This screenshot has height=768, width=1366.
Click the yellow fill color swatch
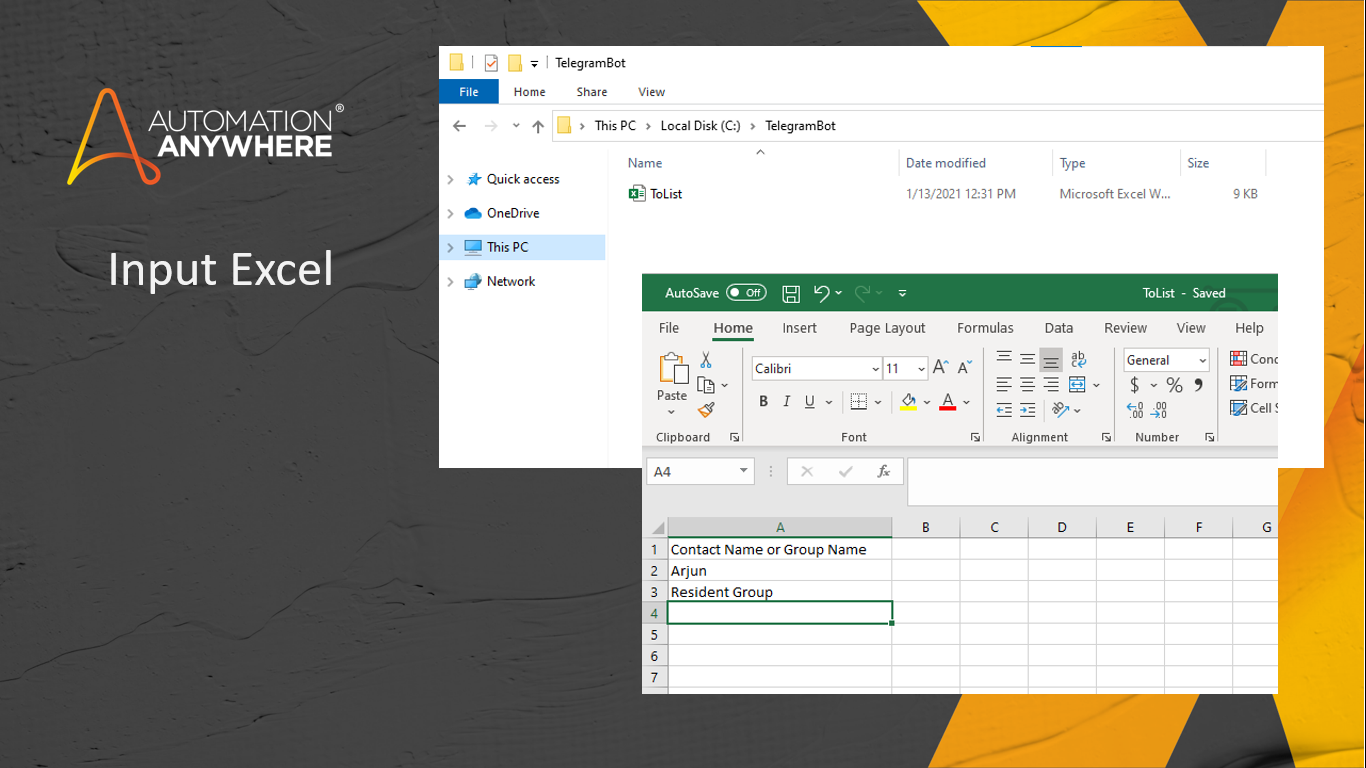[x=908, y=402]
